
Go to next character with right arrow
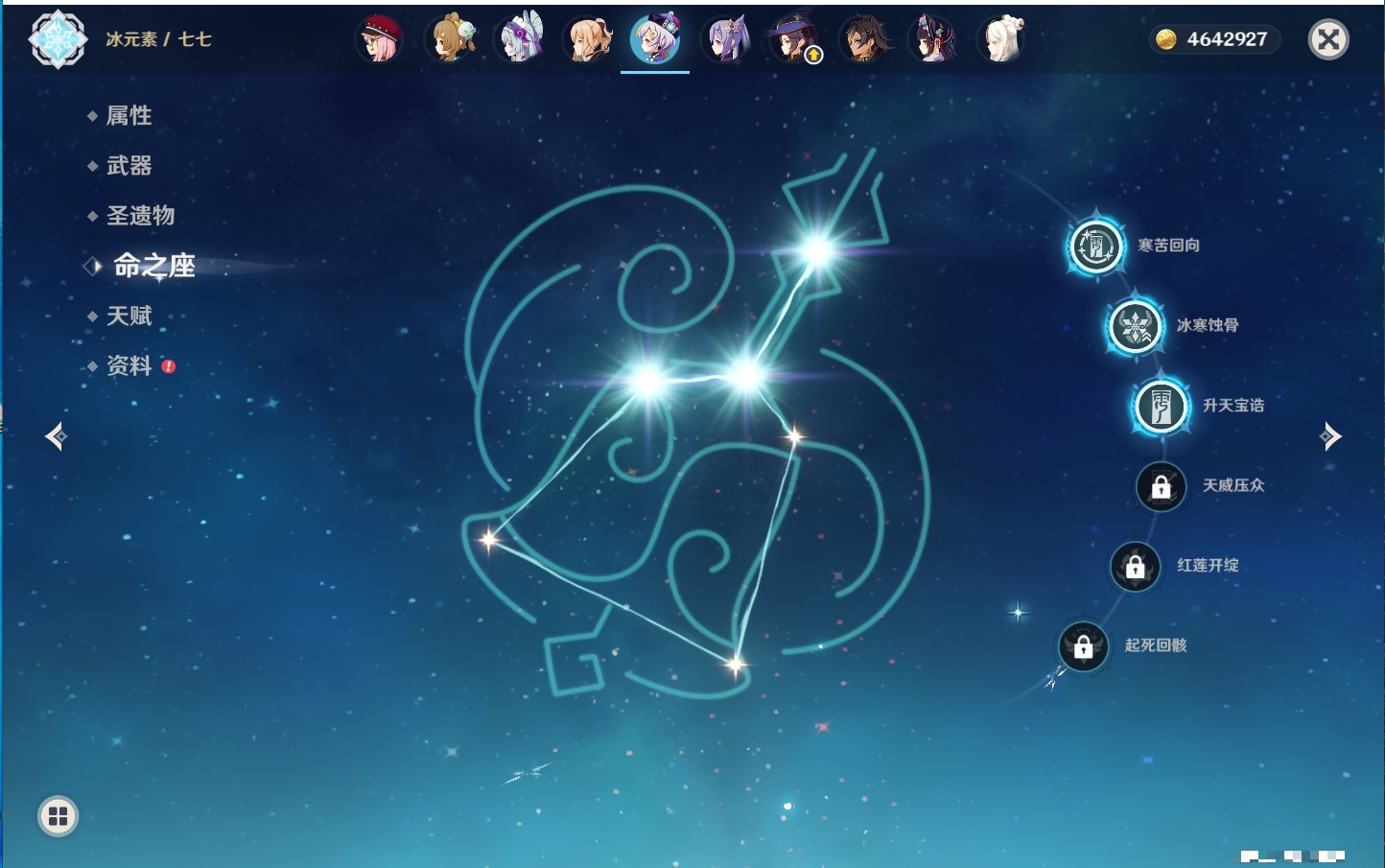pyautogui.click(x=1330, y=436)
